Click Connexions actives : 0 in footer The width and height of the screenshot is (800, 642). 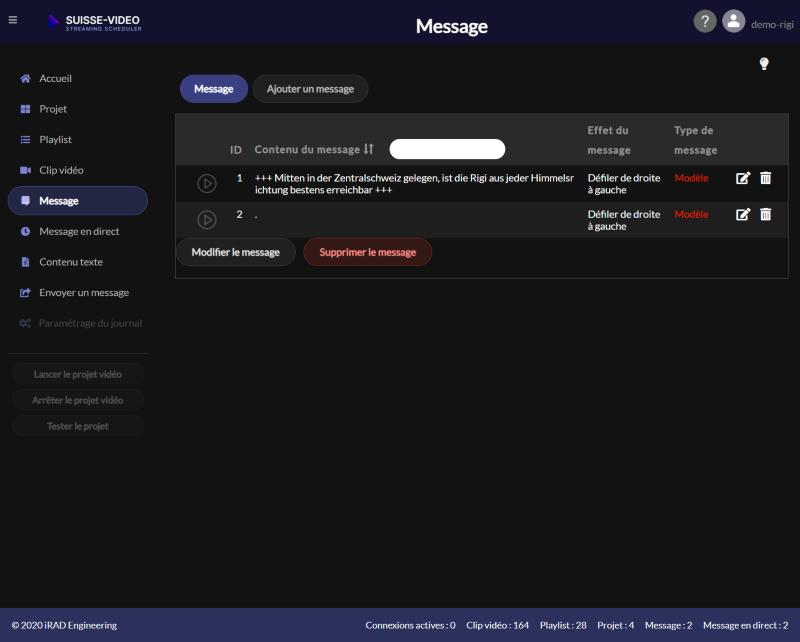click(x=410, y=625)
